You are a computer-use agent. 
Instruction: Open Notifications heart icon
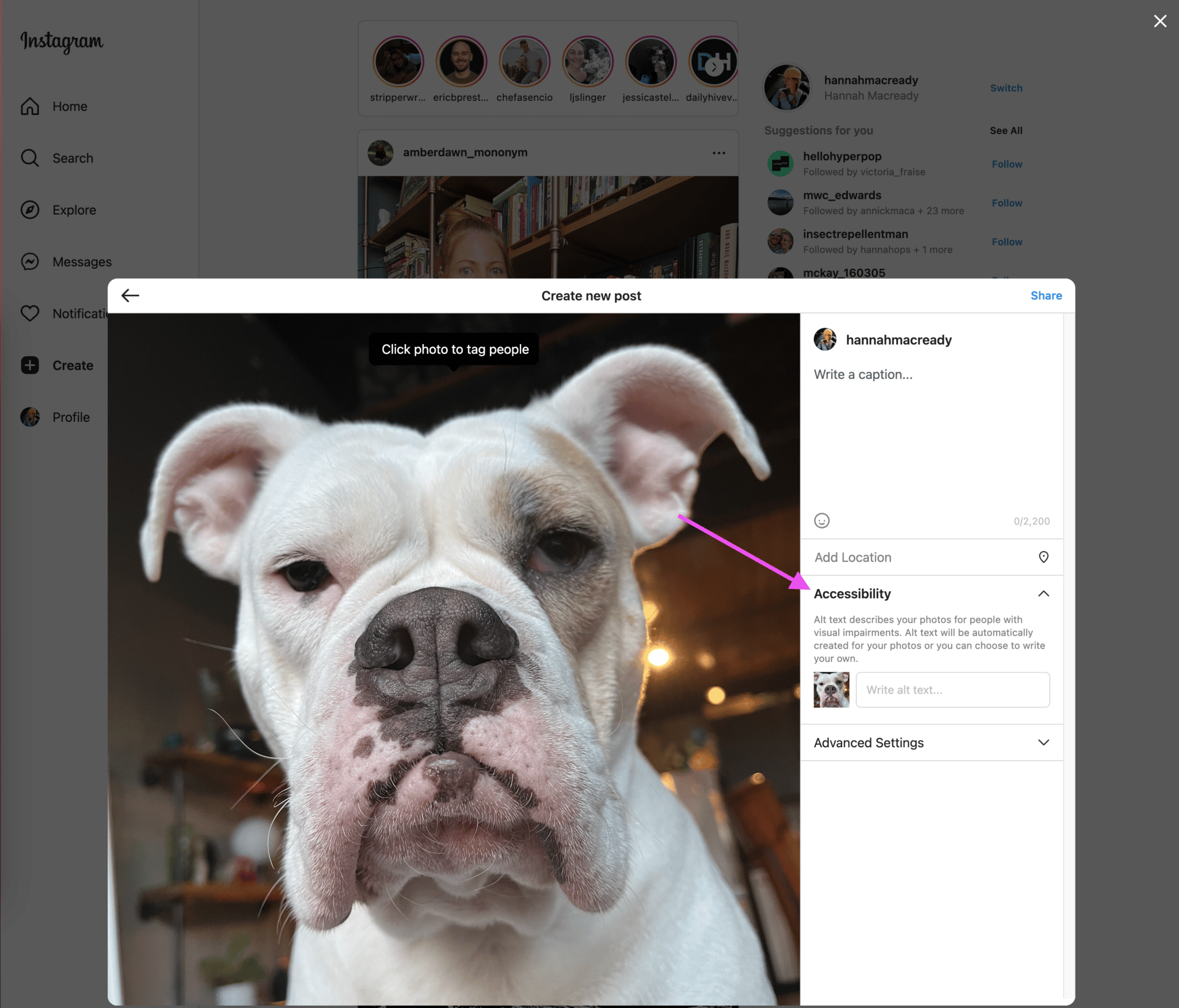[x=30, y=313]
